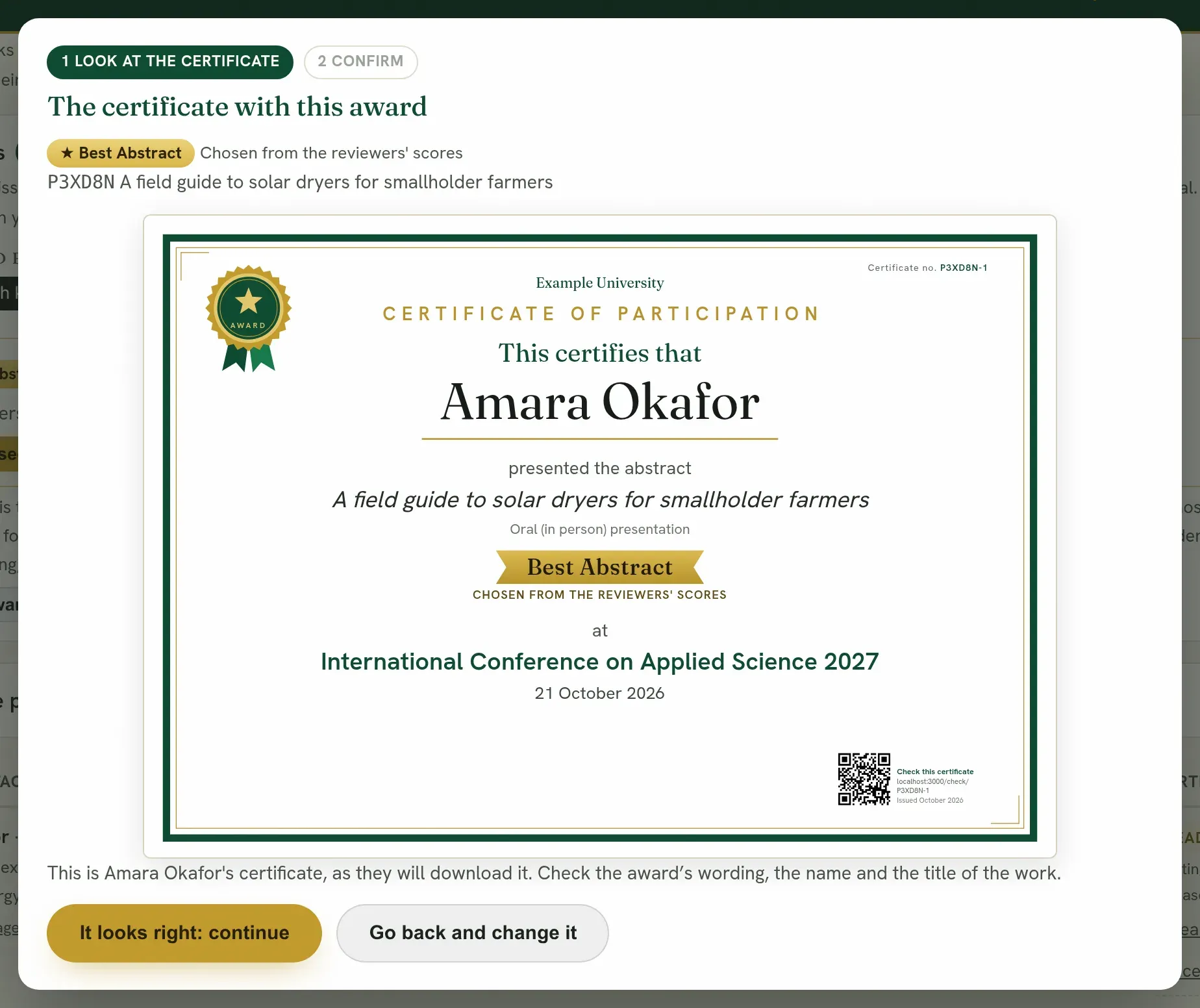Select step '1 Look at the certificate'
The width and height of the screenshot is (1200, 1008).
click(170, 62)
